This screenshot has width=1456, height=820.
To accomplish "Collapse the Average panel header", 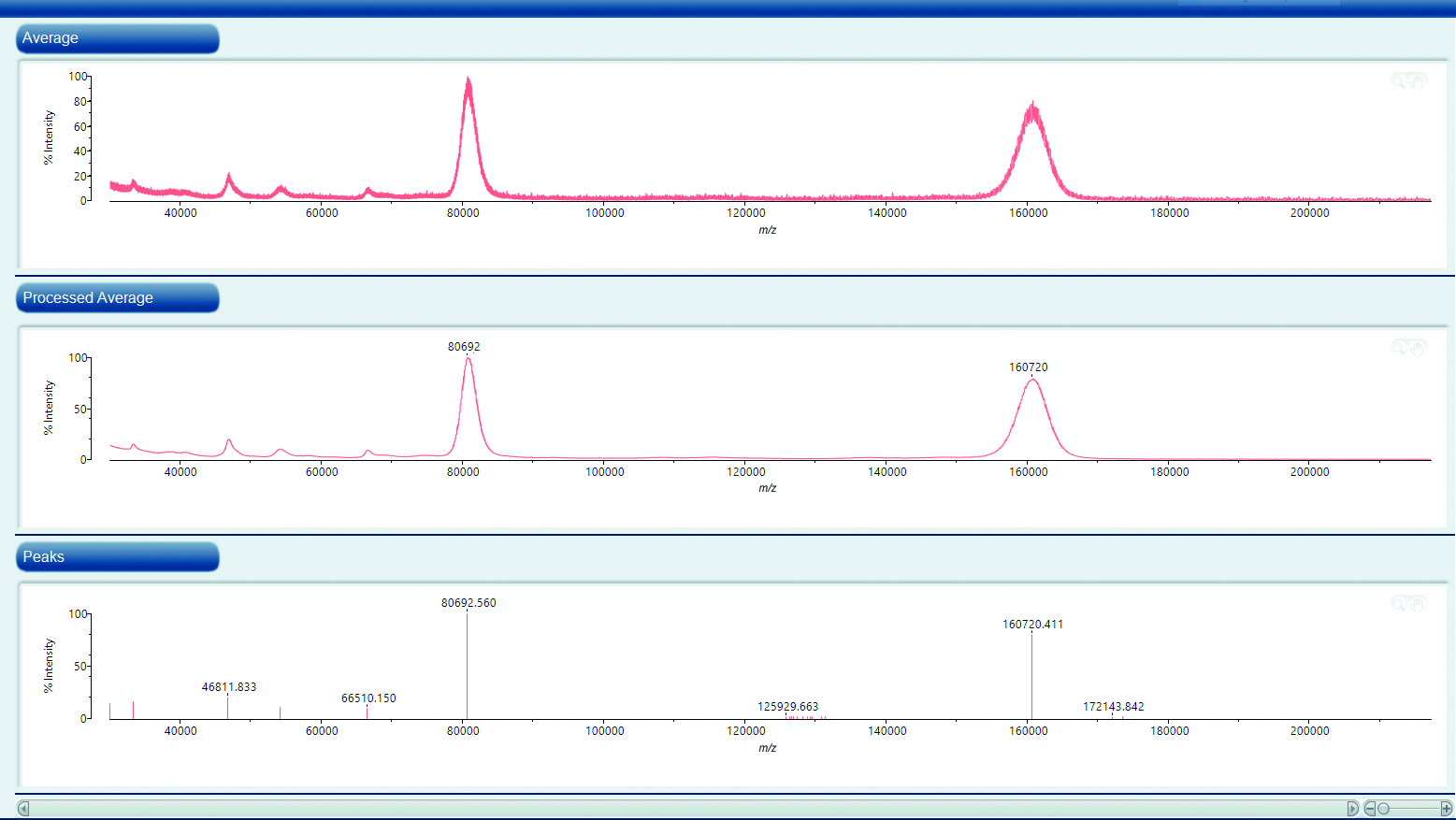I will (117, 38).
